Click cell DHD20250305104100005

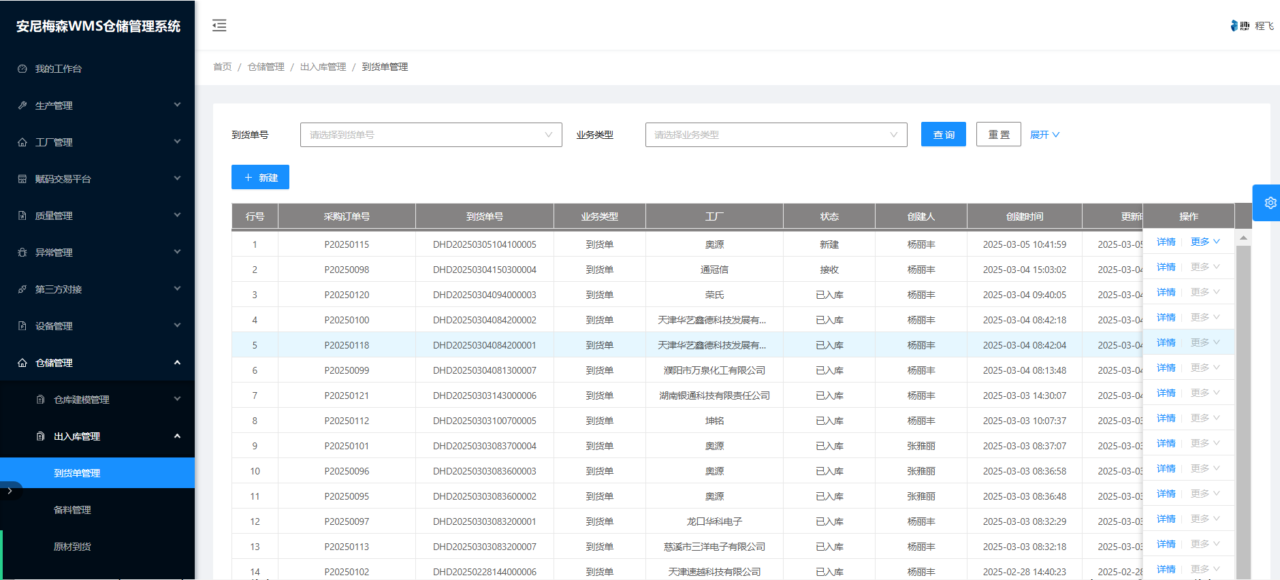pos(485,244)
